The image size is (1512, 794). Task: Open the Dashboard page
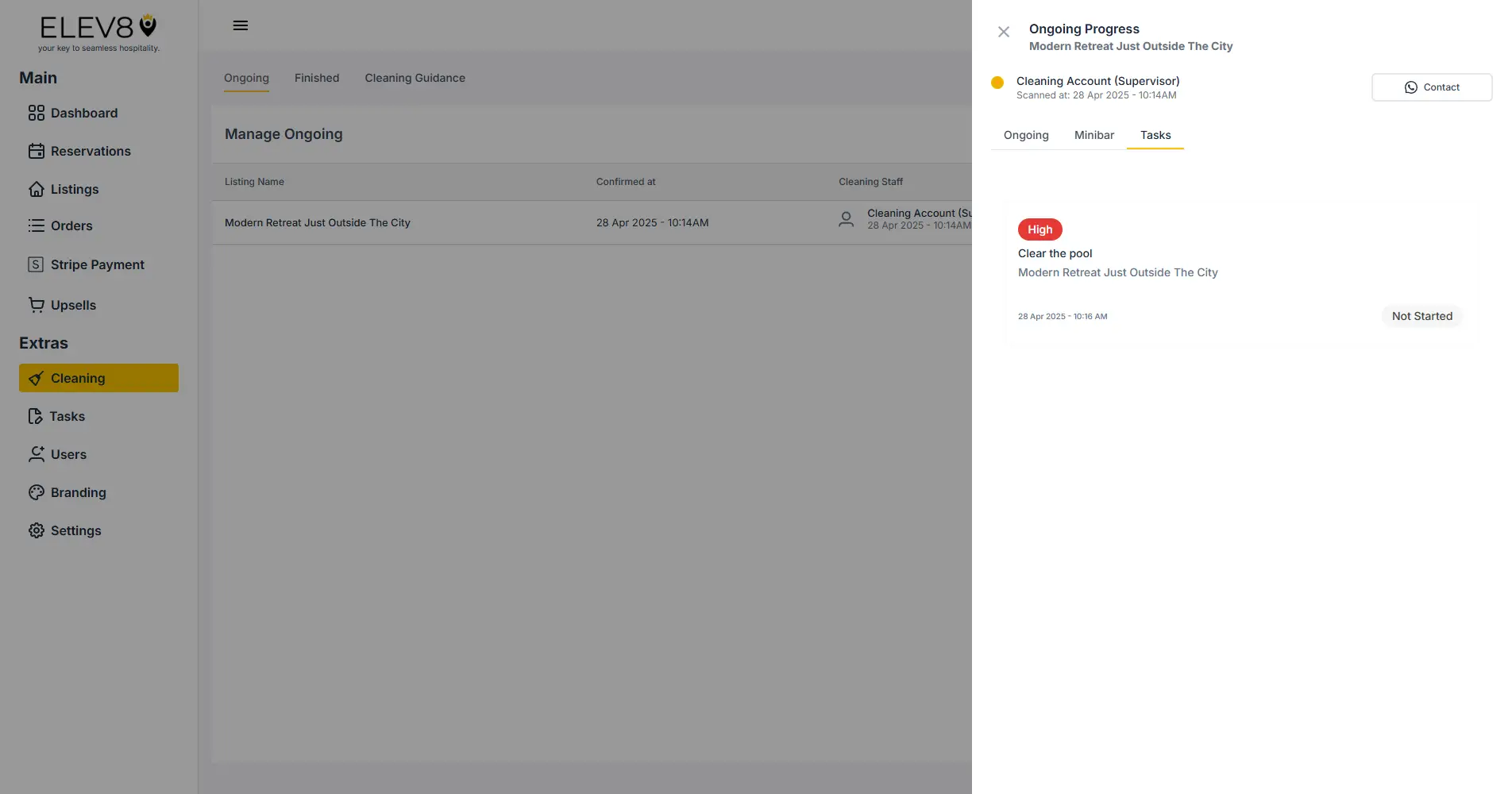pos(85,113)
